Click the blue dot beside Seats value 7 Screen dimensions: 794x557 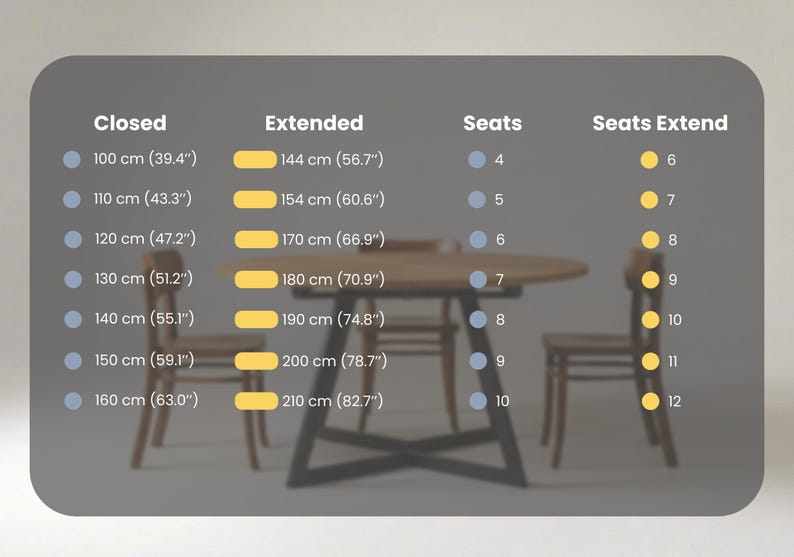478,280
